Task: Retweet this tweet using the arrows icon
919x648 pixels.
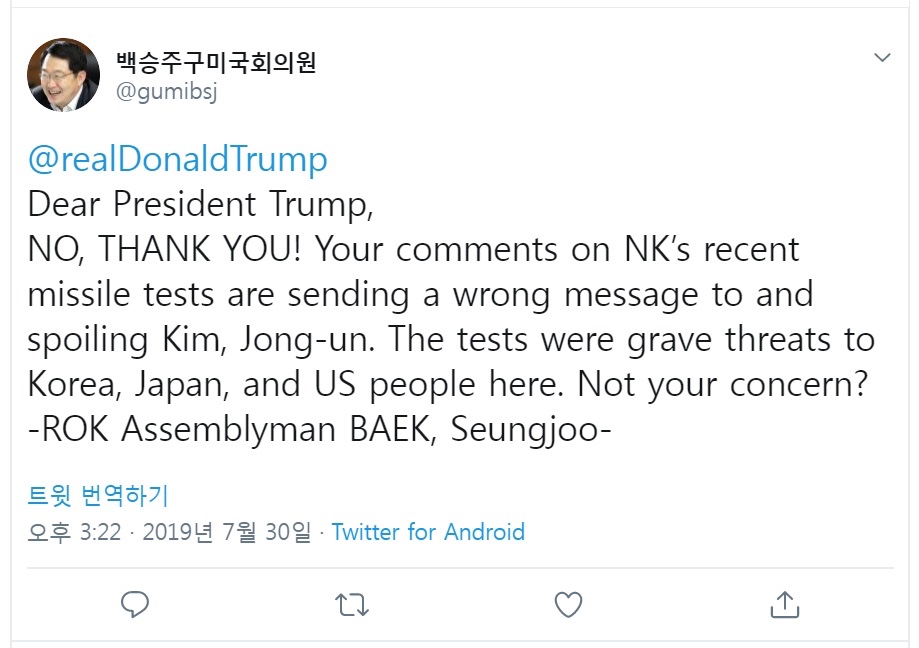Action: point(352,605)
